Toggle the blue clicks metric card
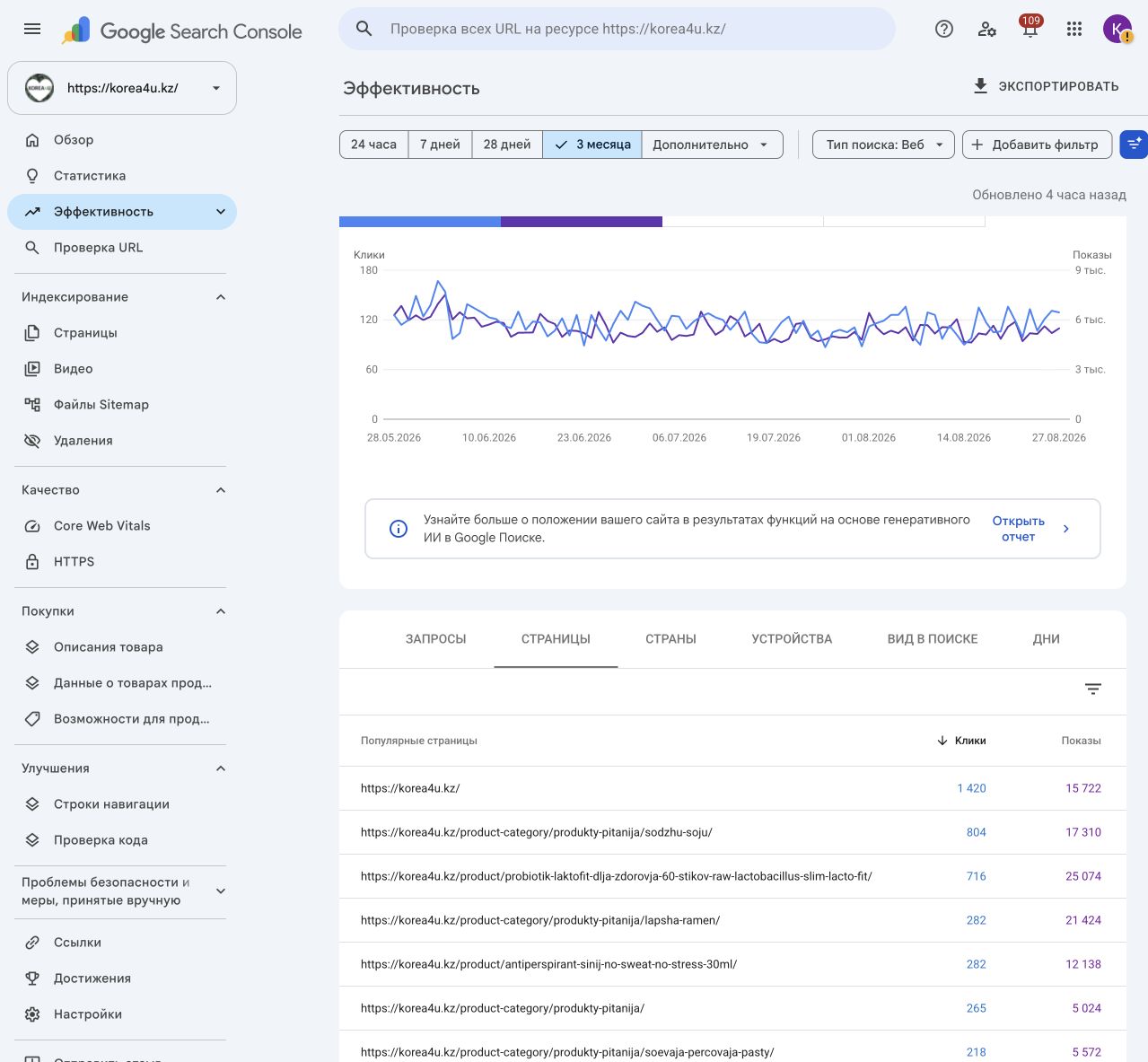The image size is (1148, 1062). click(420, 222)
